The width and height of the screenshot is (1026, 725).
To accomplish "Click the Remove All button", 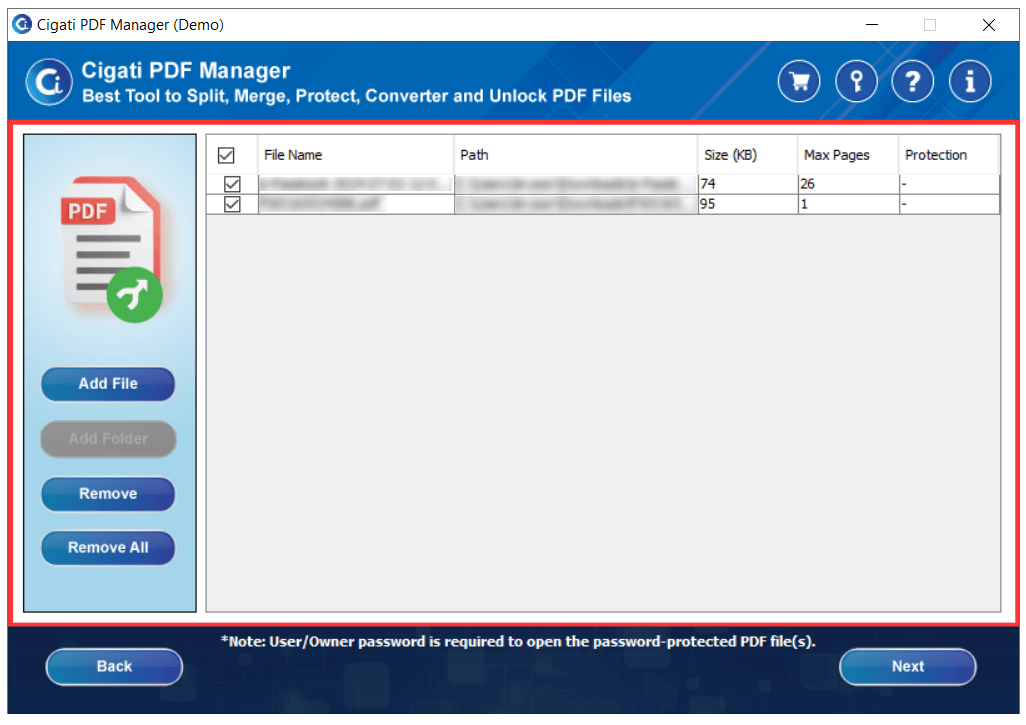I will click(108, 547).
